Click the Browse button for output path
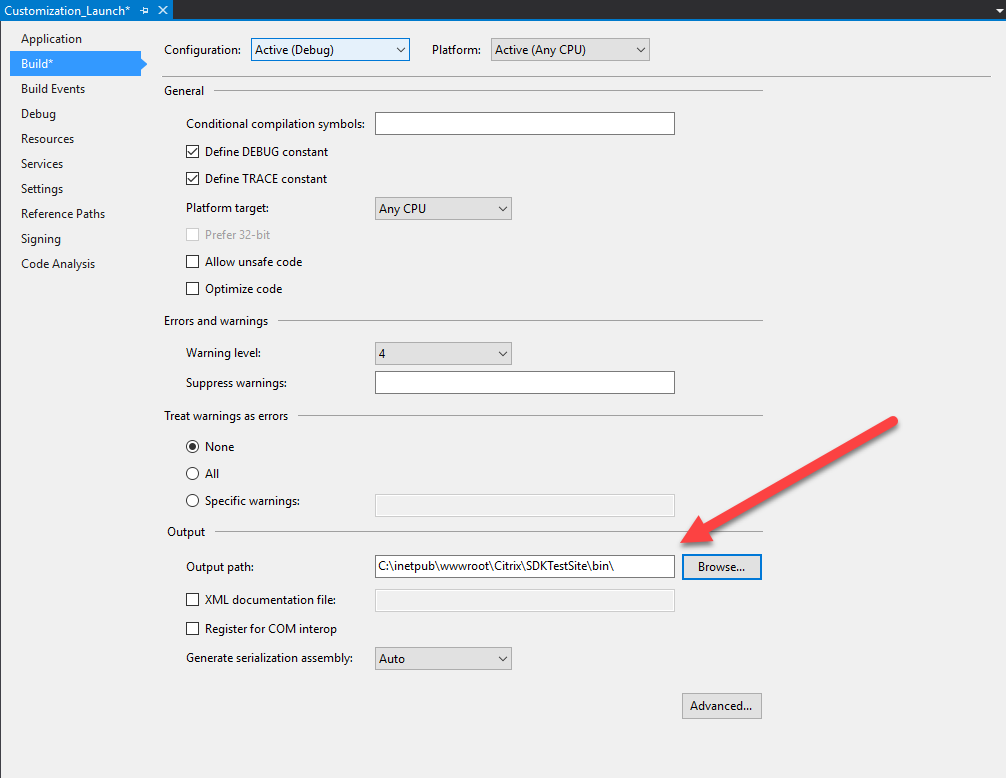This screenshot has height=778, width=1006. [x=721, y=567]
